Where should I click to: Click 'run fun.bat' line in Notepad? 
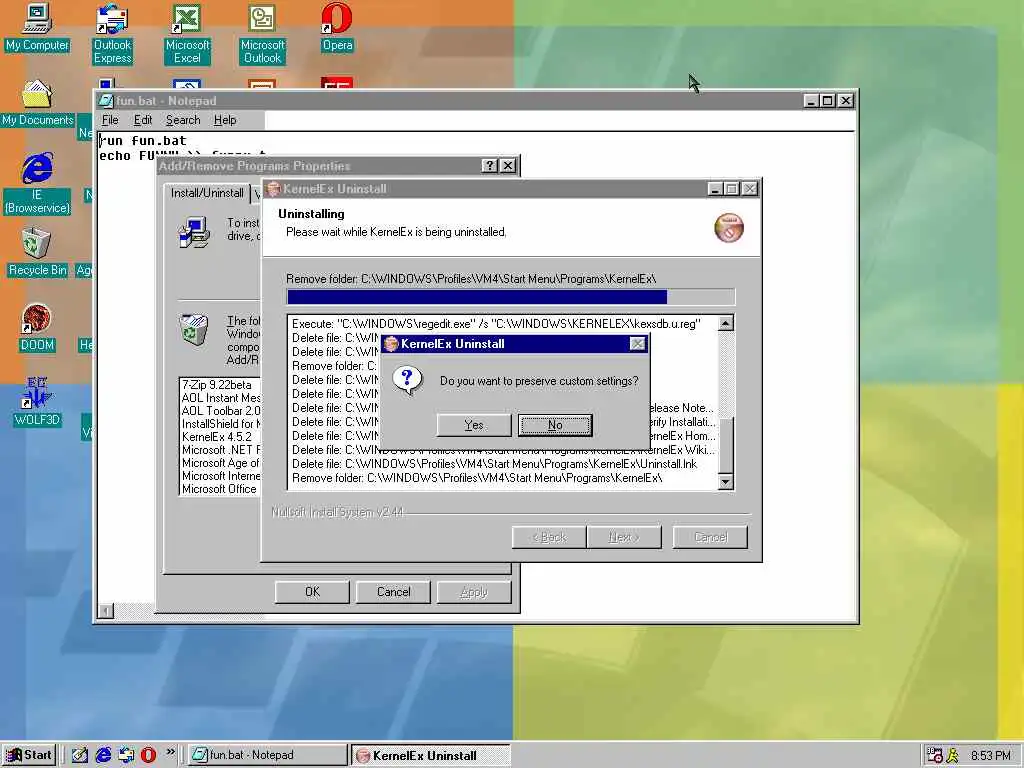pyautogui.click(x=143, y=140)
